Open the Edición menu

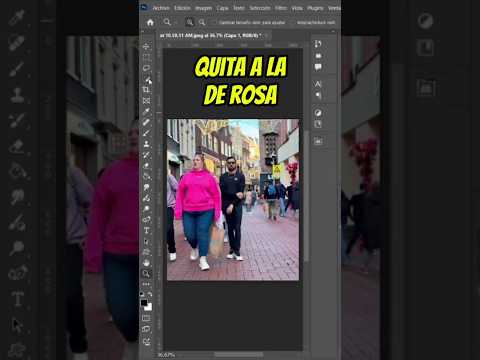(x=182, y=8)
